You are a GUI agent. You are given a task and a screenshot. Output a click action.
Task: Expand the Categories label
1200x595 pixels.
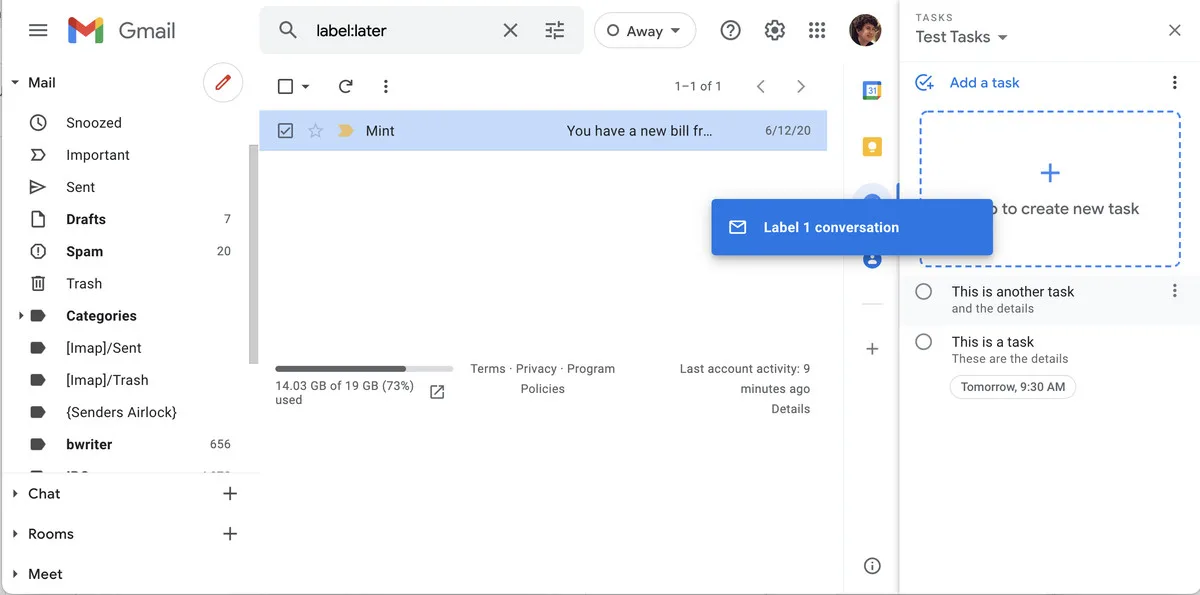20,316
